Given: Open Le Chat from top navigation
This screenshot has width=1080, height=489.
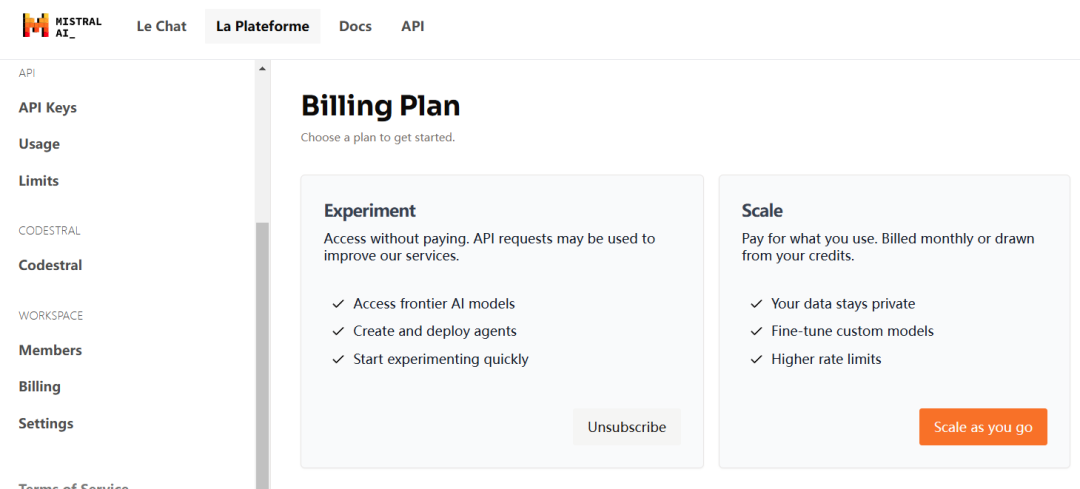Looking at the screenshot, I should coord(161,26).
